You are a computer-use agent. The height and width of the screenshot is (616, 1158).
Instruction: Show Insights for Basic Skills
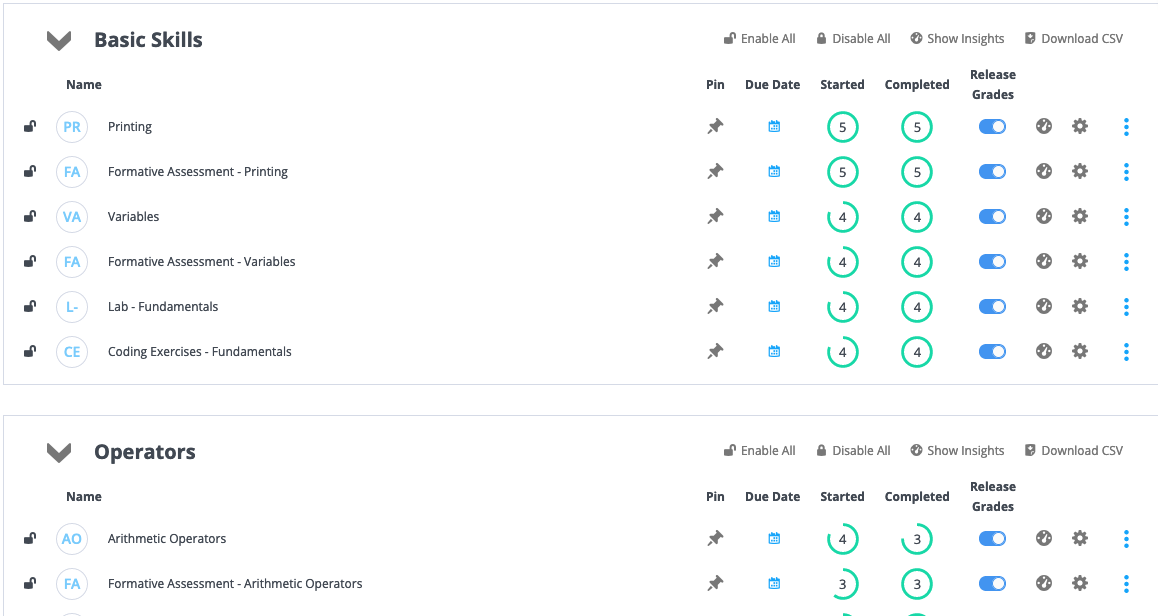[957, 38]
